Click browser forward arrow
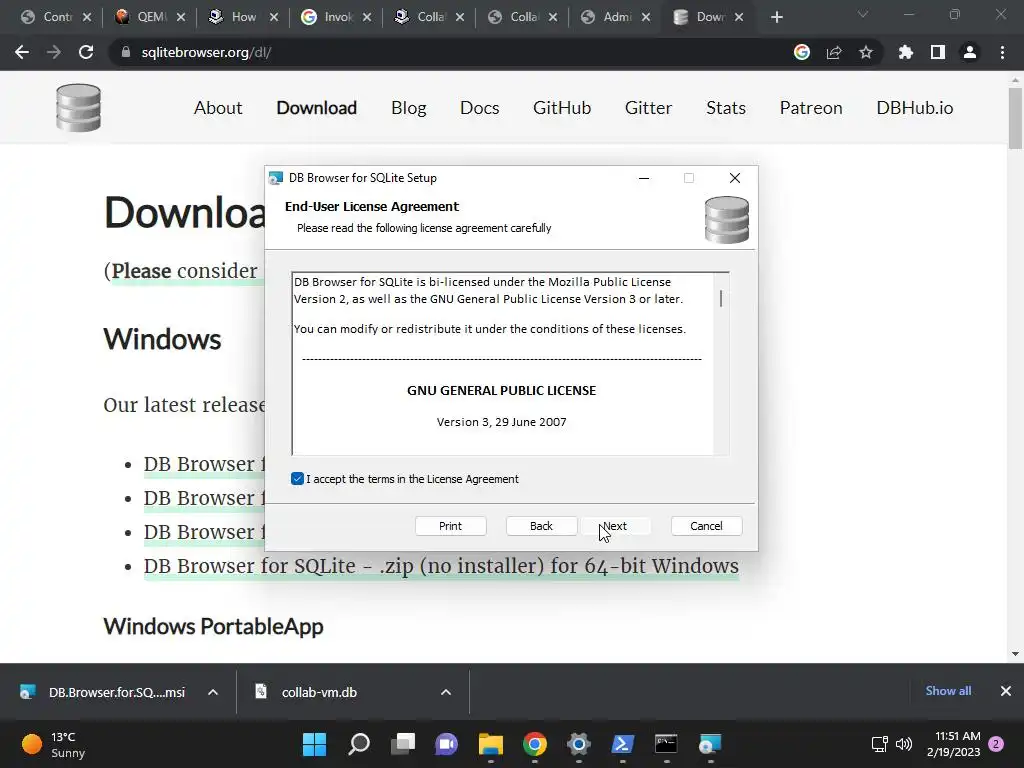 click(54, 52)
